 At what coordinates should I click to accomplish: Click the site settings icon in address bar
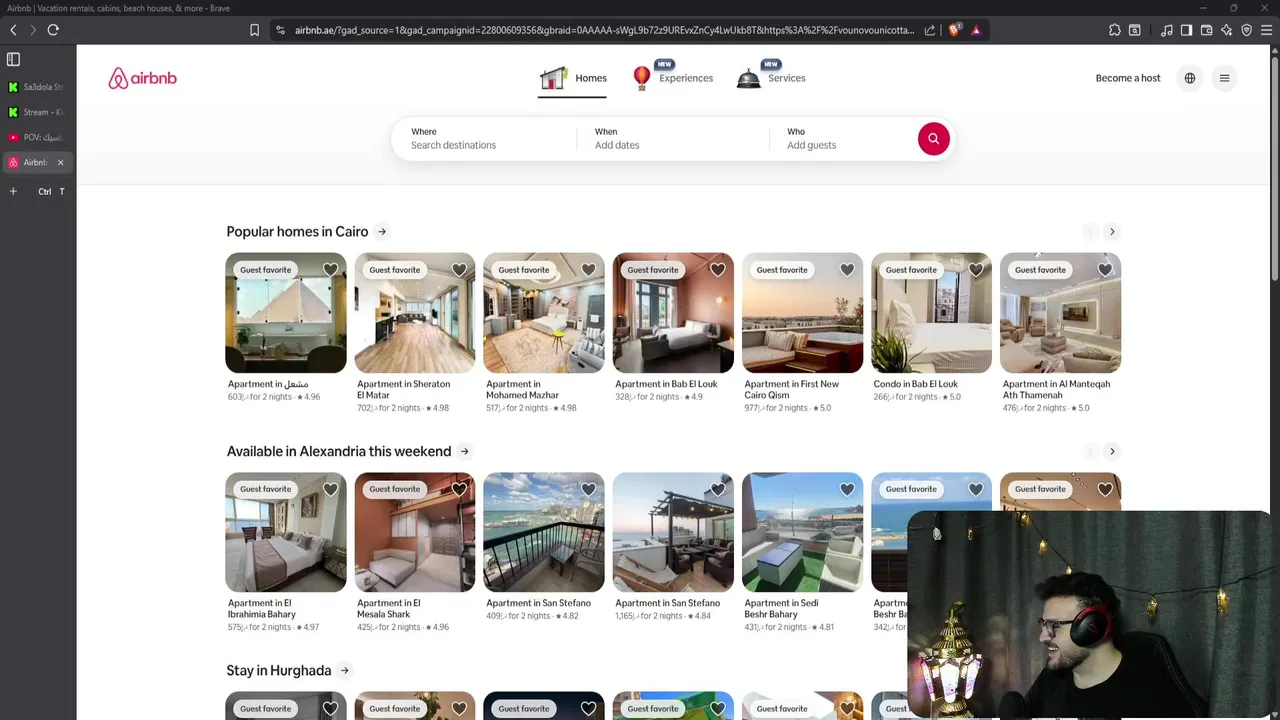pos(280,30)
